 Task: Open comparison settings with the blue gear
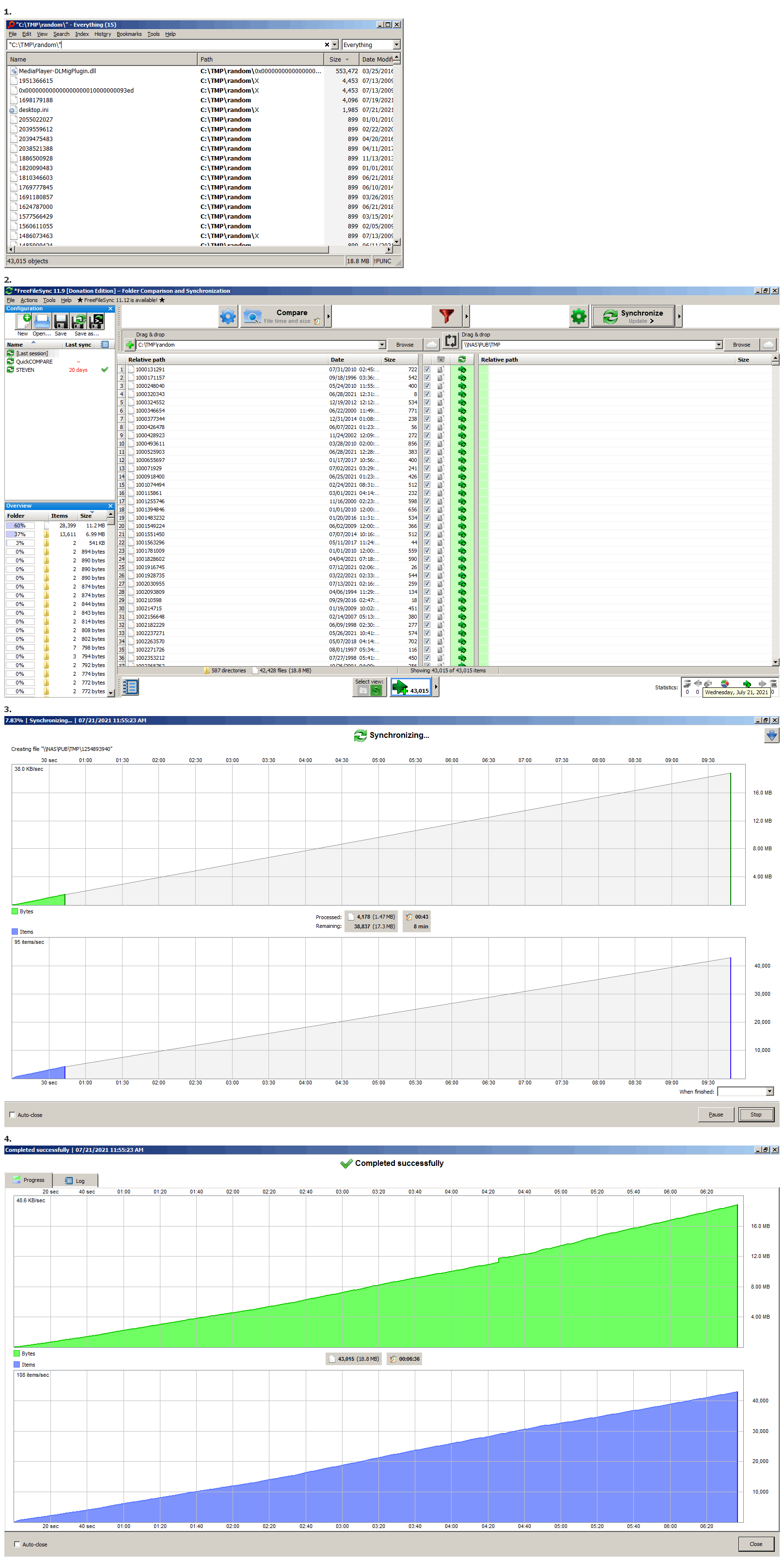228,316
